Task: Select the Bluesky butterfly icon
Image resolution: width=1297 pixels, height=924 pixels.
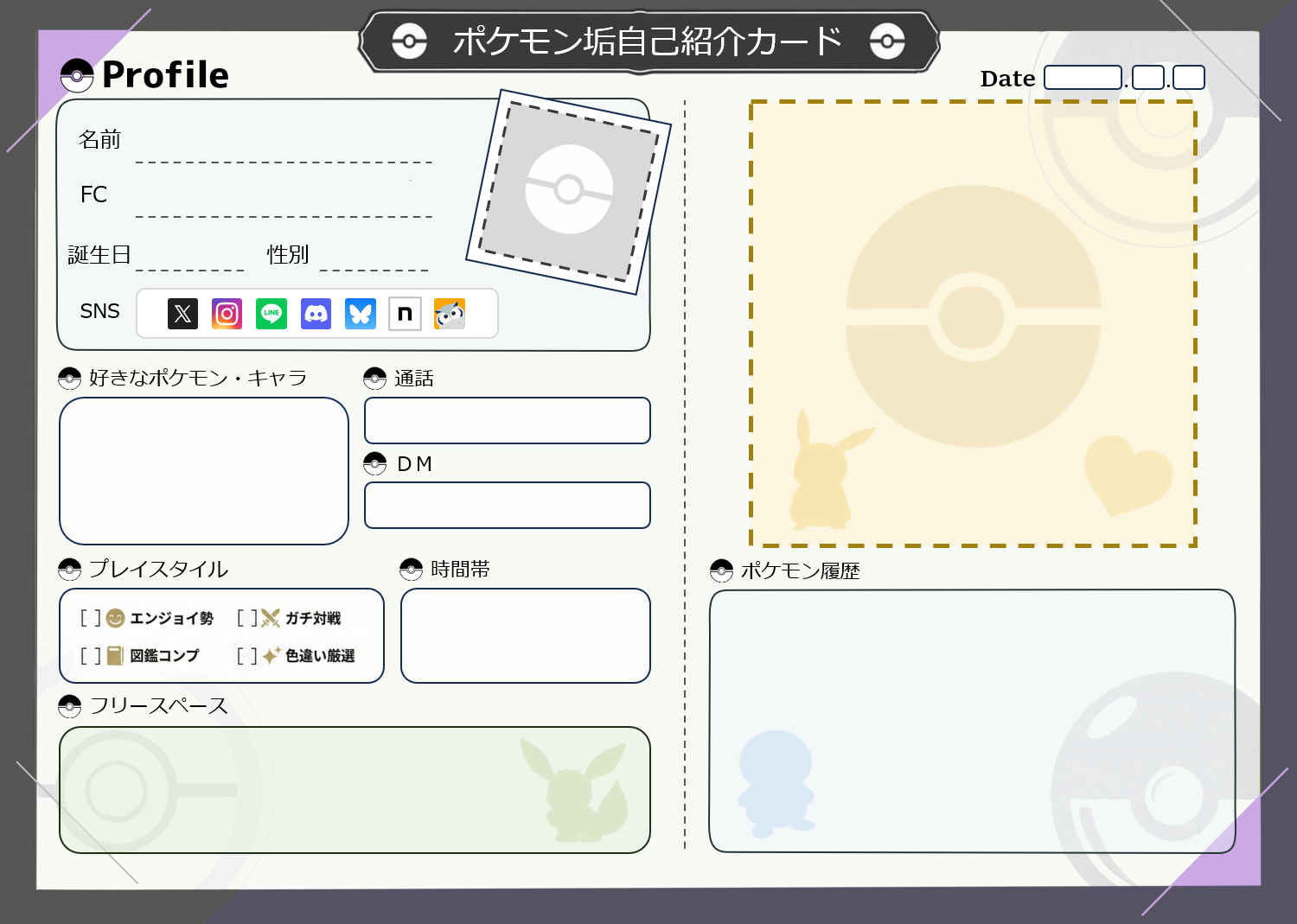Action: pyautogui.click(x=361, y=314)
